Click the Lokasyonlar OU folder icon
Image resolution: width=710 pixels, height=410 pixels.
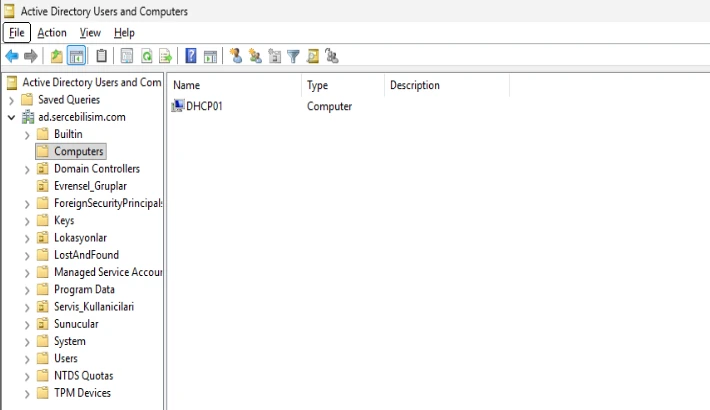click(x=43, y=237)
